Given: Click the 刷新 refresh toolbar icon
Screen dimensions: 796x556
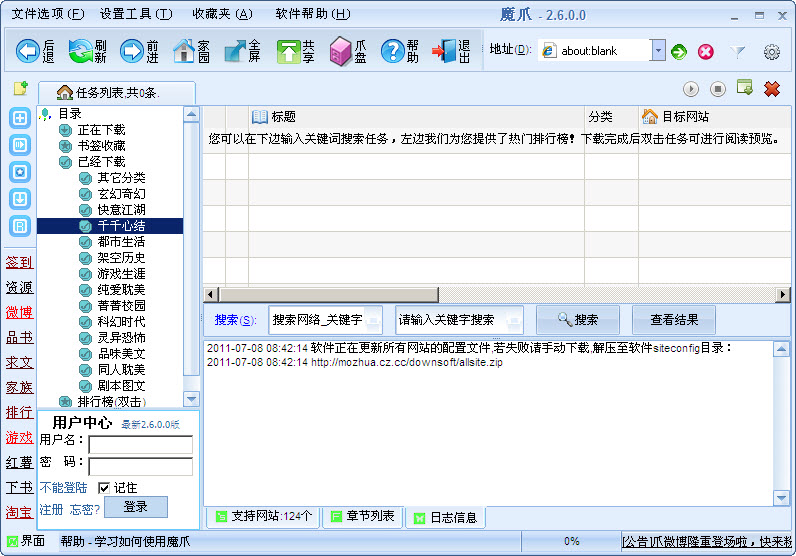Looking at the screenshot, I should point(87,51).
